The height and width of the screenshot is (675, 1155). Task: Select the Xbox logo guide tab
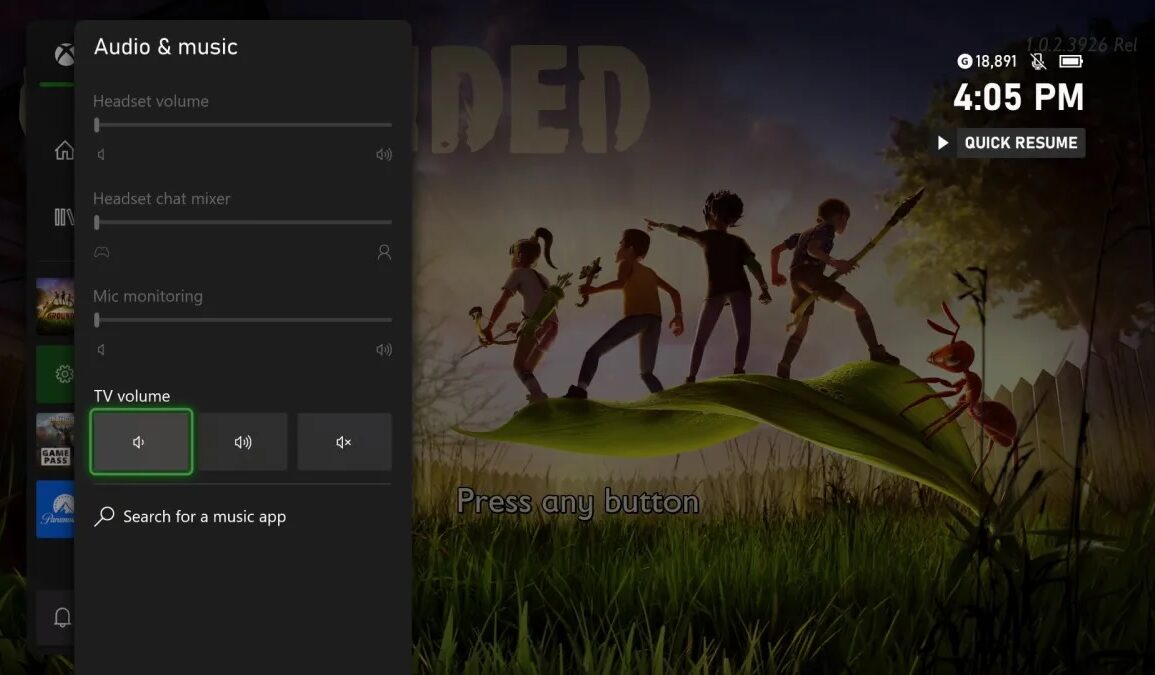64,55
